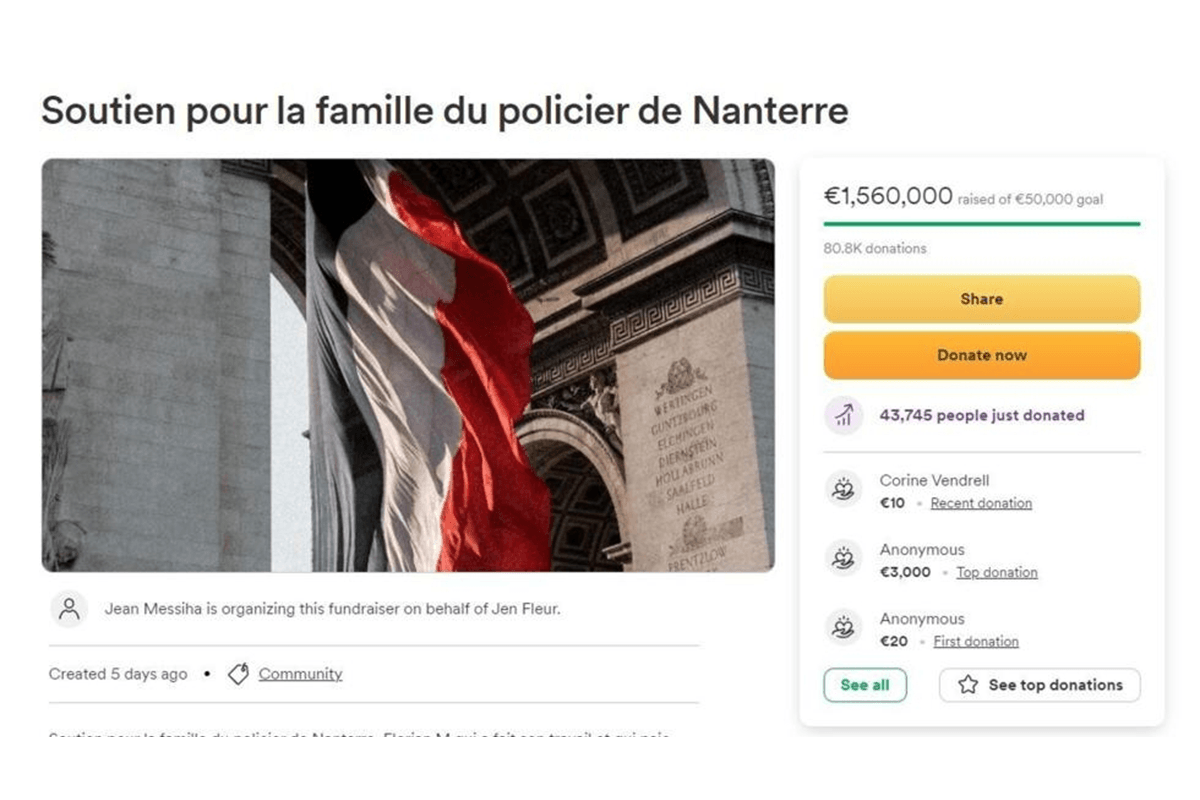The height and width of the screenshot is (800, 1200).
Task: Click the donation icon next to Corine Vendrell
Action: pyautogui.click(x=843, y=490)
